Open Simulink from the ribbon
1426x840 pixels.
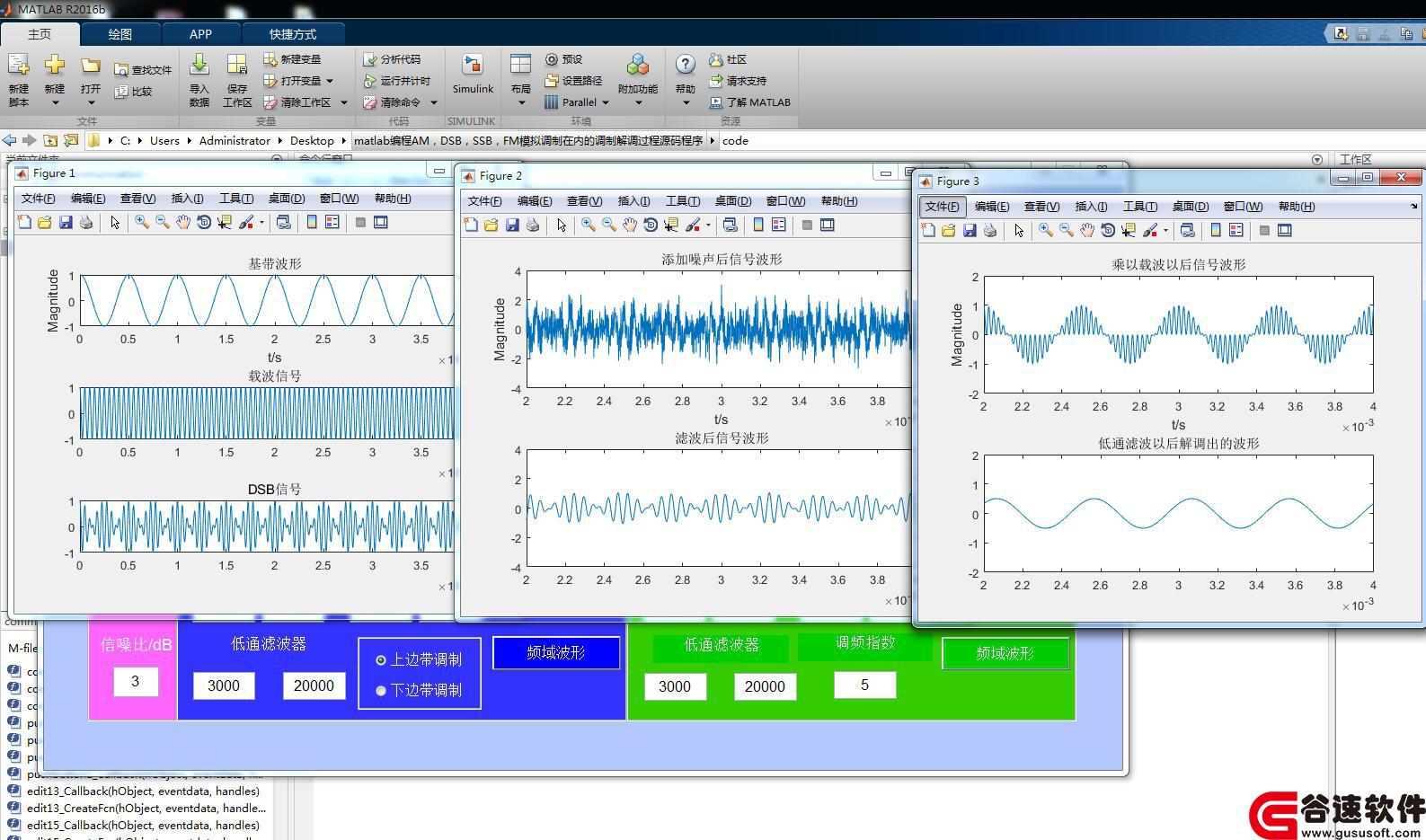pyautogui.click(x=473, y=65)
